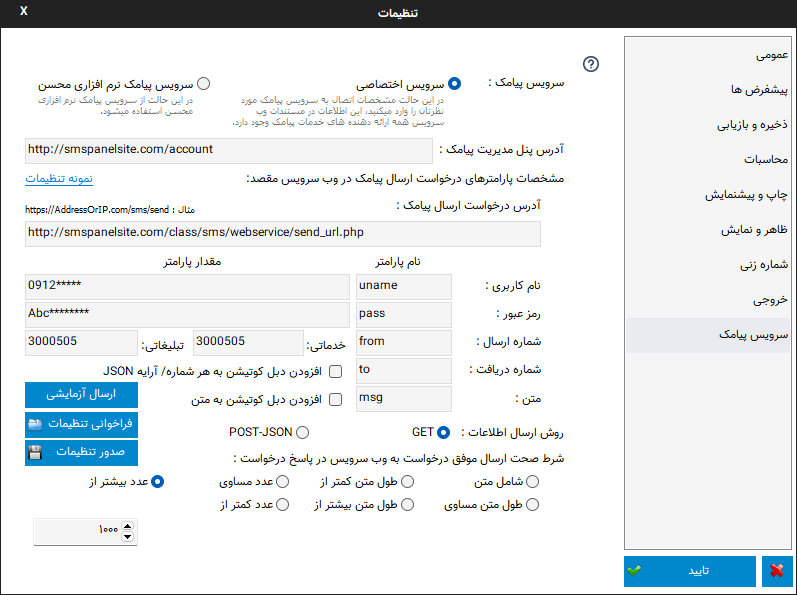Select عدد بیشتر از condition
This screenshot has height=595, width=797.
pos(158,481)
